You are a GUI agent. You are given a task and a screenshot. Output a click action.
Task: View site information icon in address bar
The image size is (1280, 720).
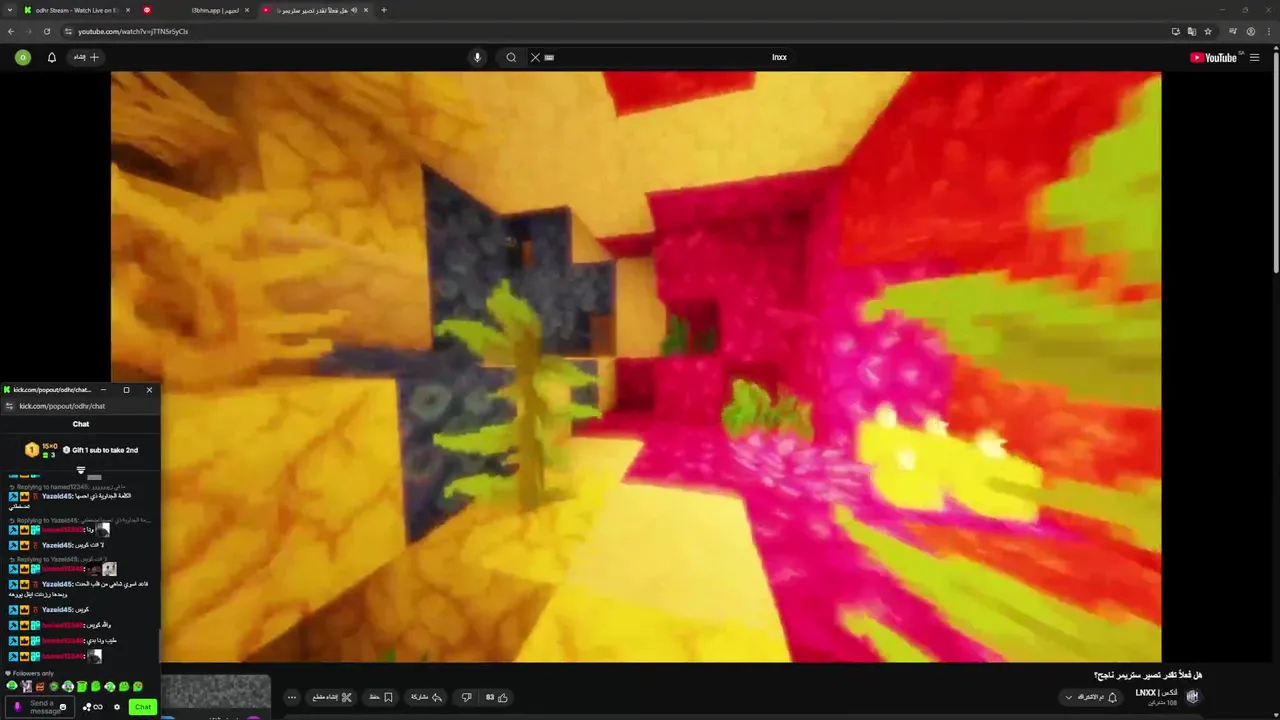click(68, 31)
